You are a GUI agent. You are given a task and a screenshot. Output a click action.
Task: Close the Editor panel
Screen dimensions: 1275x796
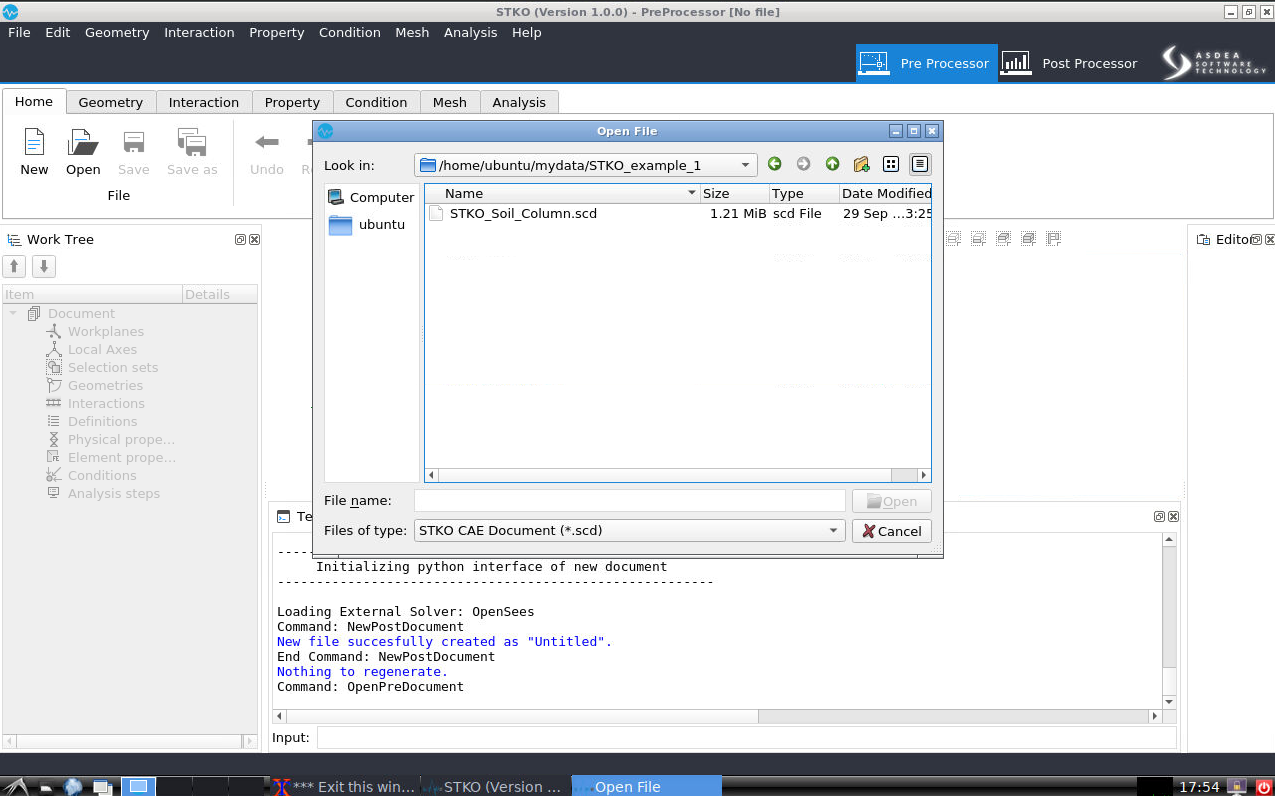click(x=1269, y=240)
